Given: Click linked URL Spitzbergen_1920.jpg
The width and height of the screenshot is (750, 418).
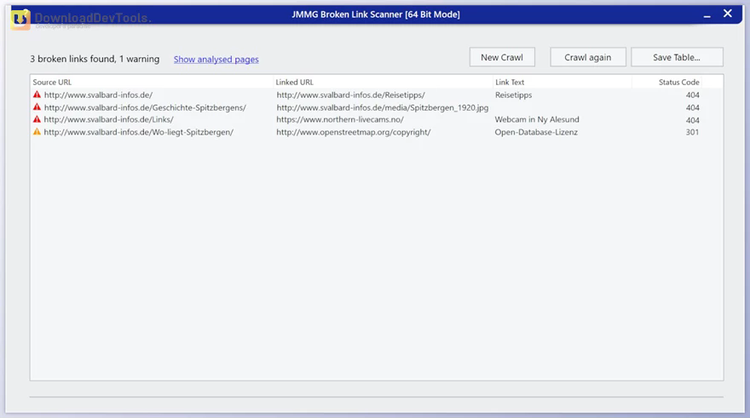Looking at the screenshot, I should coord(383,108).
